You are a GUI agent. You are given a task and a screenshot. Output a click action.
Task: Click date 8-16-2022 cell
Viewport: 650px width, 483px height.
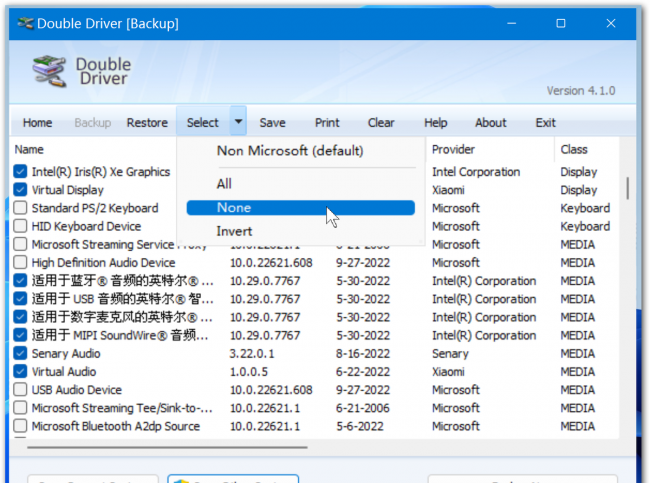(363, 354)
